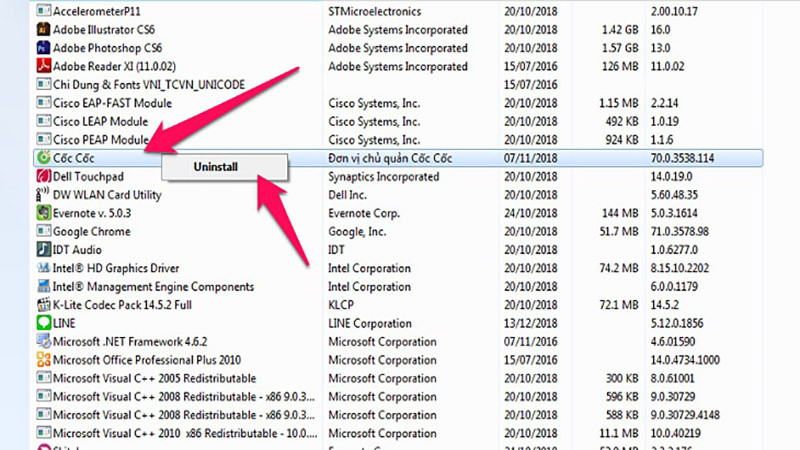This screenshot has height=450, width=800.
Task: Select the Cisco LEAP Module row
Action: tap(398, 121)
